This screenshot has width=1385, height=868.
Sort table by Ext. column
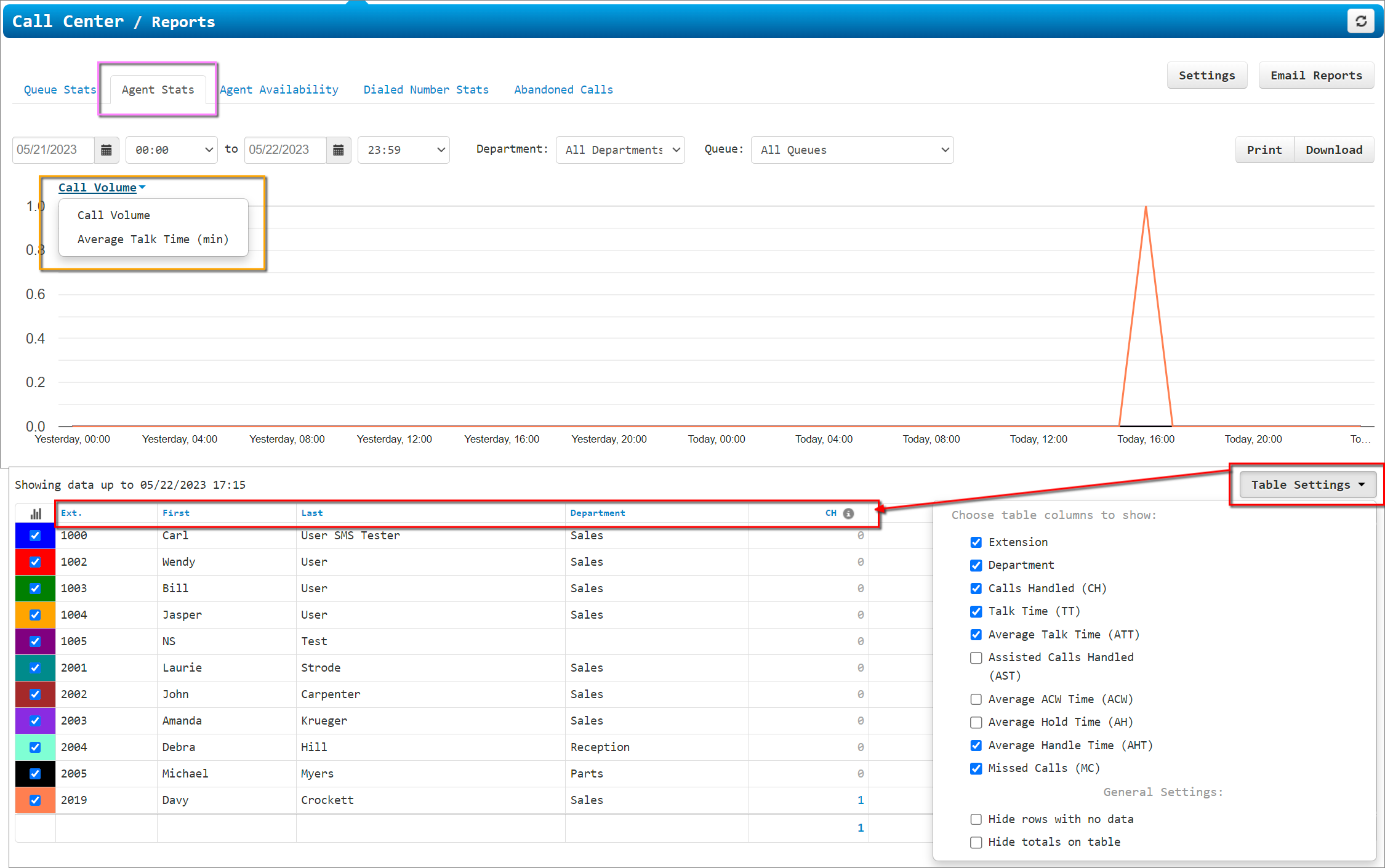[71, 513]
